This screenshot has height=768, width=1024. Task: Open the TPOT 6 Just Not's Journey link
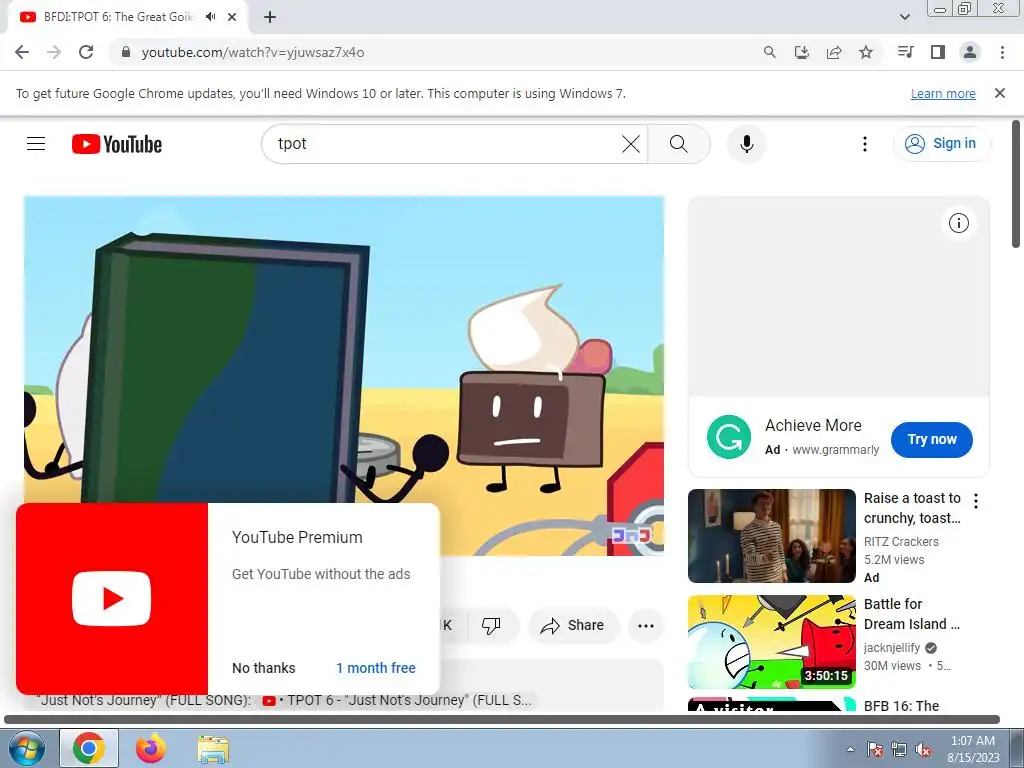click(397, 700)
